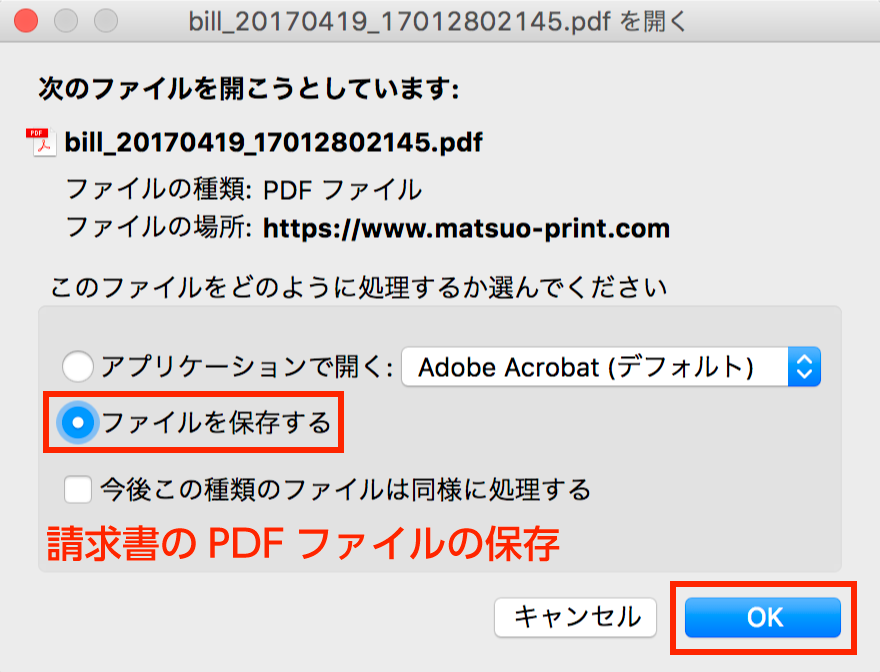This screenshot has width=880, height=672.
Task: Click the ファイルを保存する label text
Action: (216, 423)
